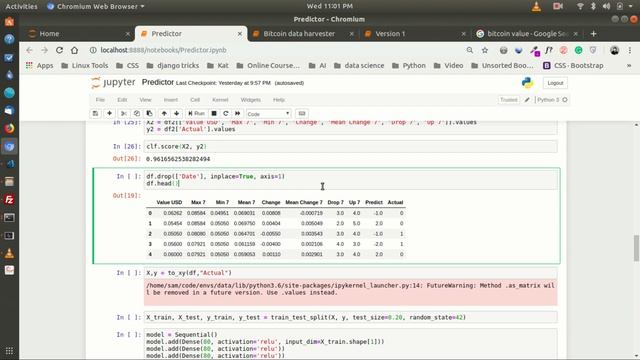
Task: Open the File menu in Jupyter
Action: pyautogui.click(x=100, y=100)
